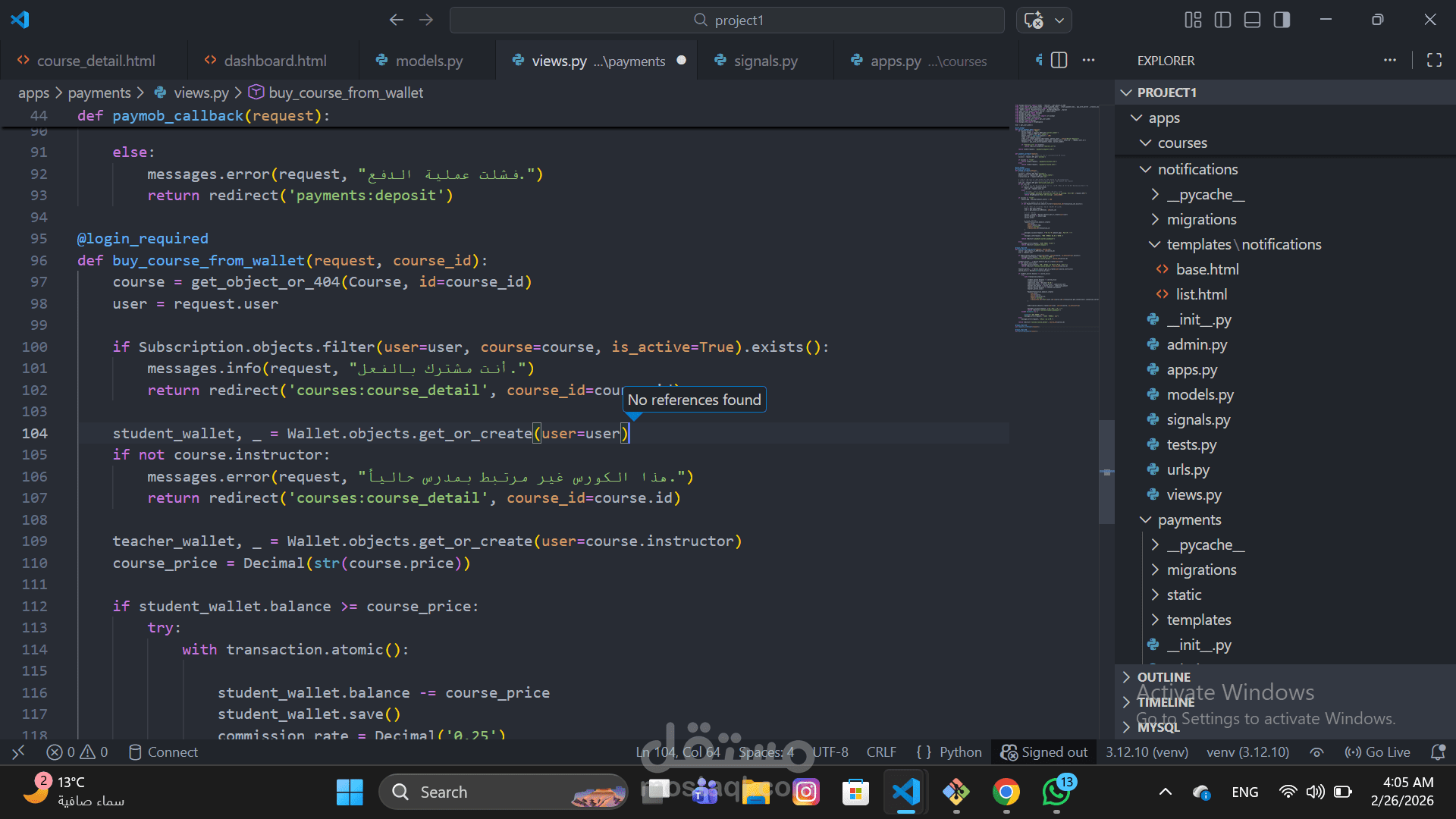Screen dimensions: 1456x819
Task: Toggle the primary side bar visibility
Action: pos(1222,20)
